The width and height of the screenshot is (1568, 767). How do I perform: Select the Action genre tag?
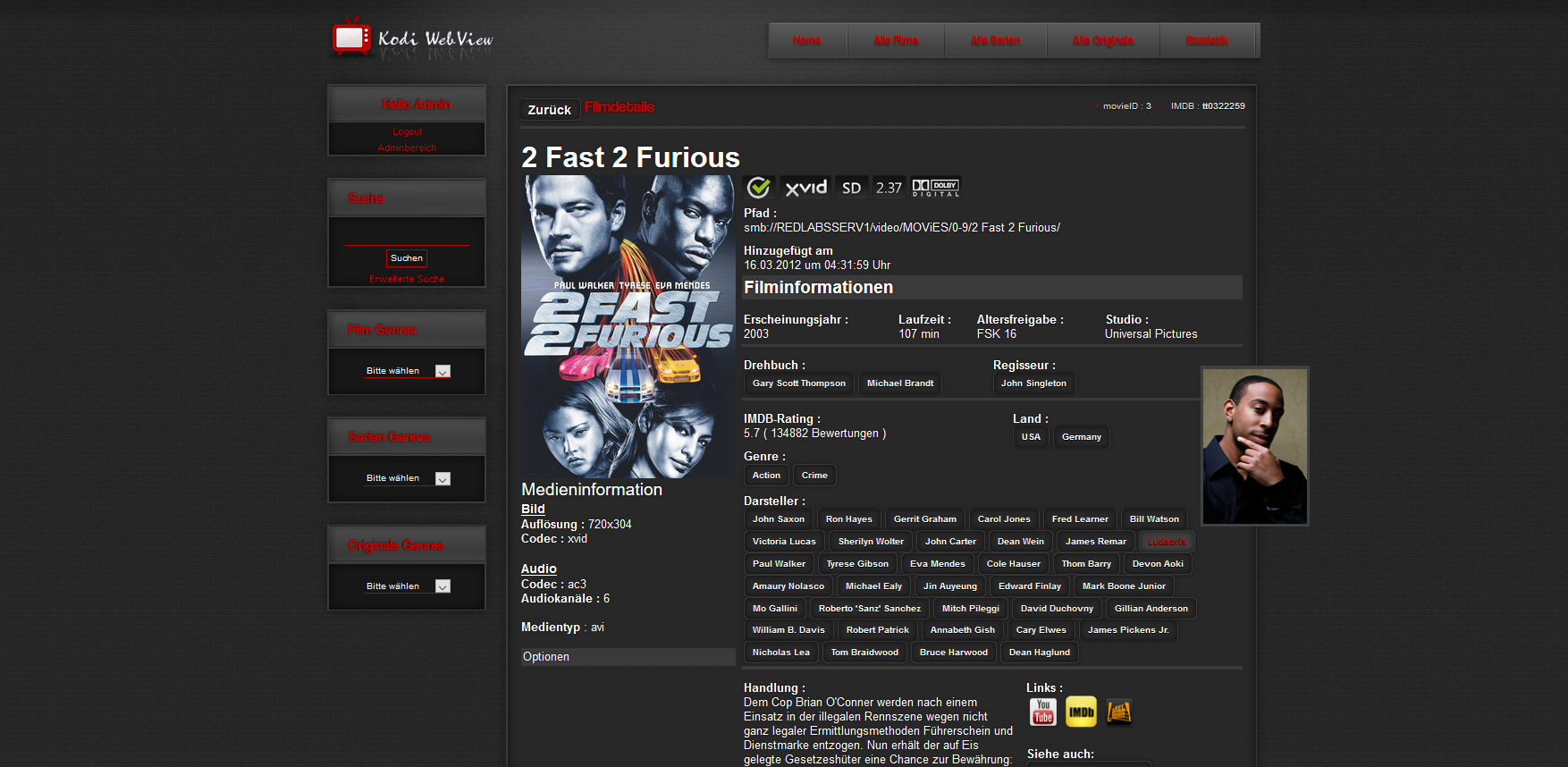766,476
